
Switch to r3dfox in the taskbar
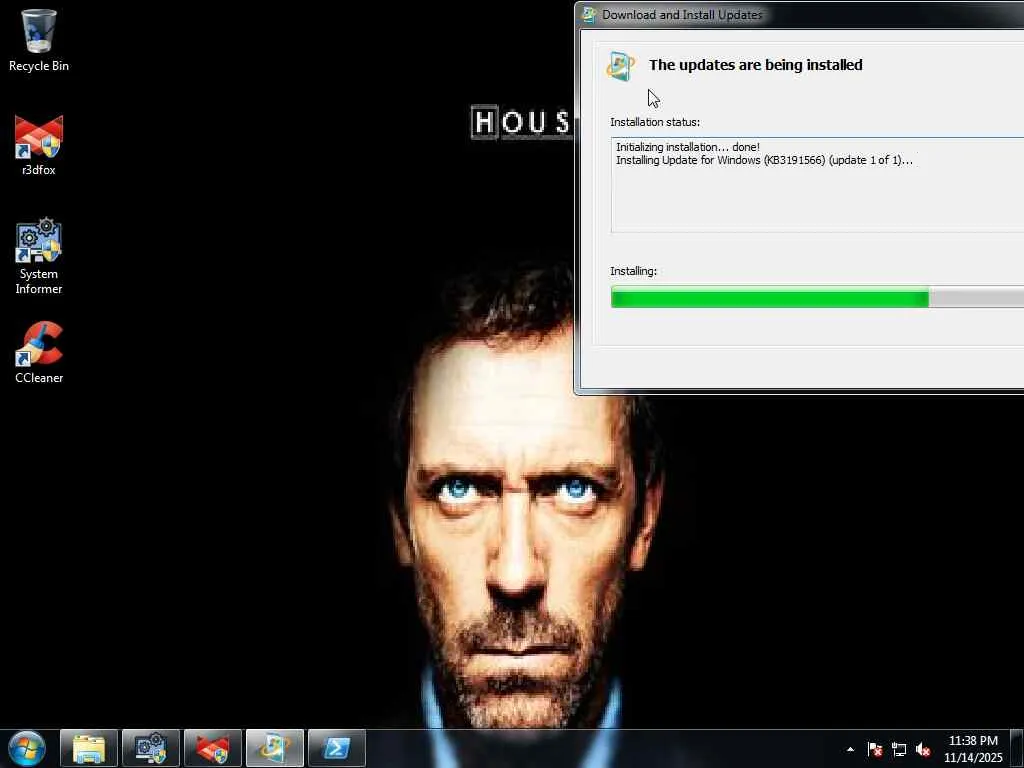(x=213, y=748)
